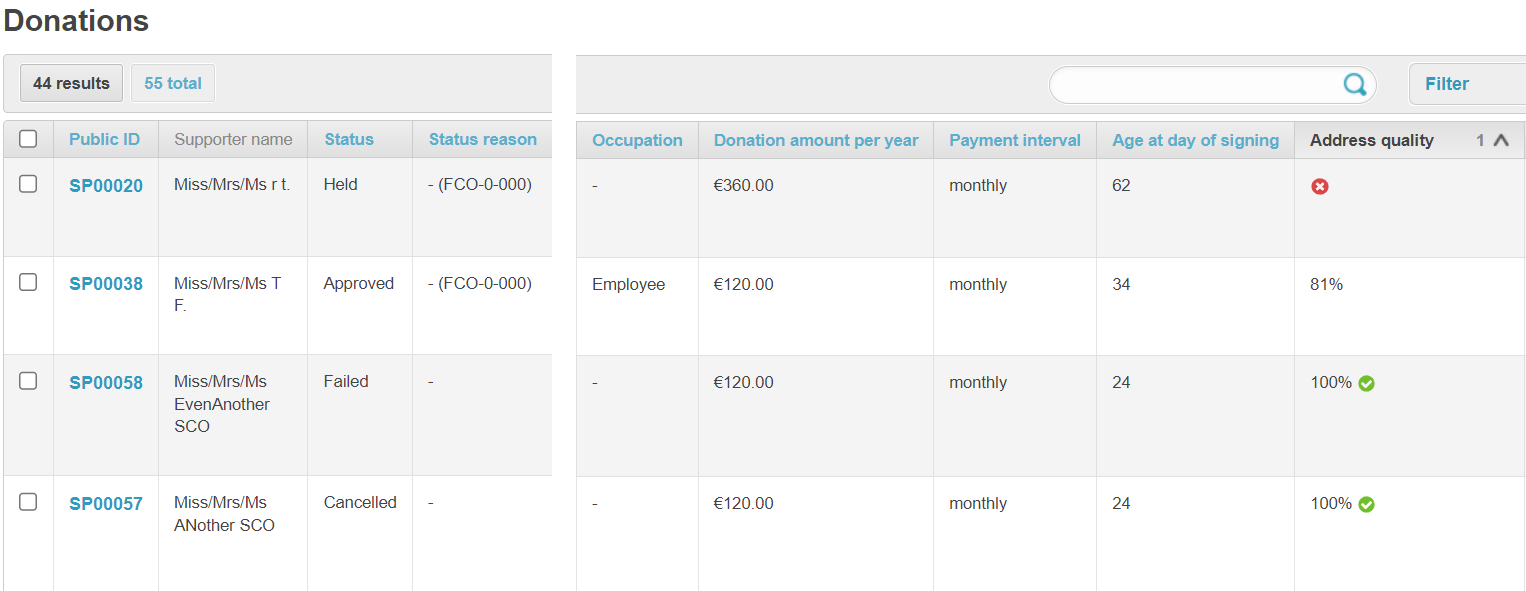Switch to the 55 total tab
The width and height of the screenshot is (1526, 591).
pos(172,83)
